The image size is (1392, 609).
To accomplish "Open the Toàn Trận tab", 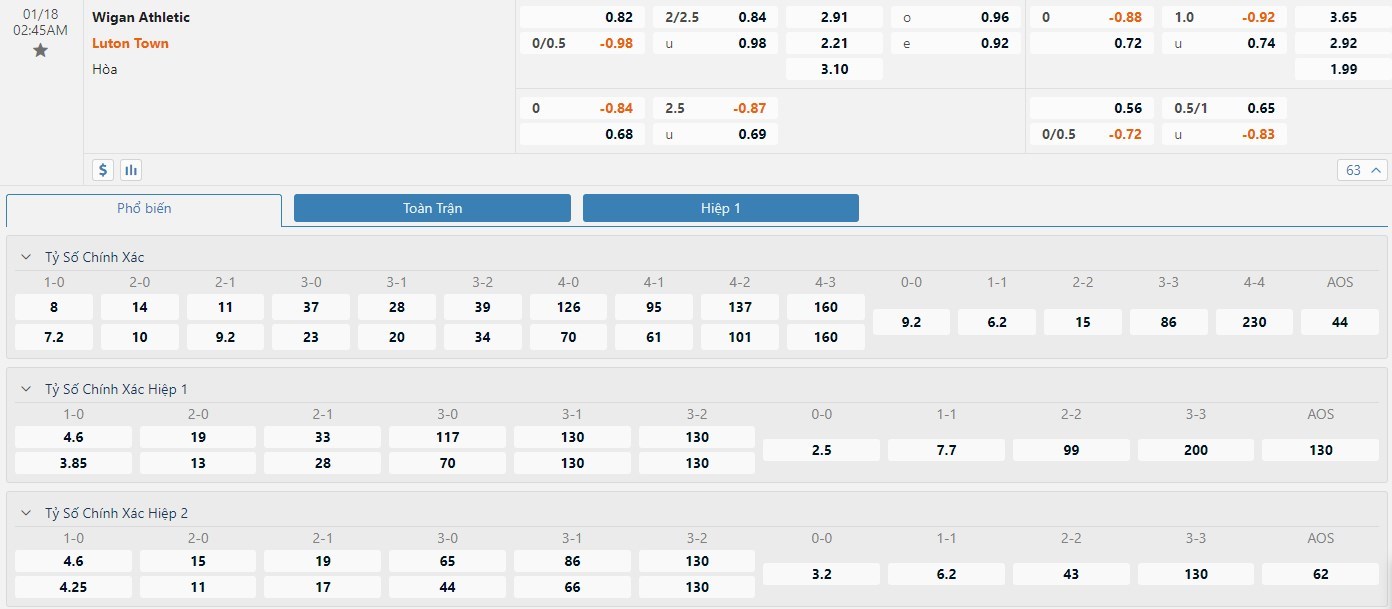I will pos(432,208).
